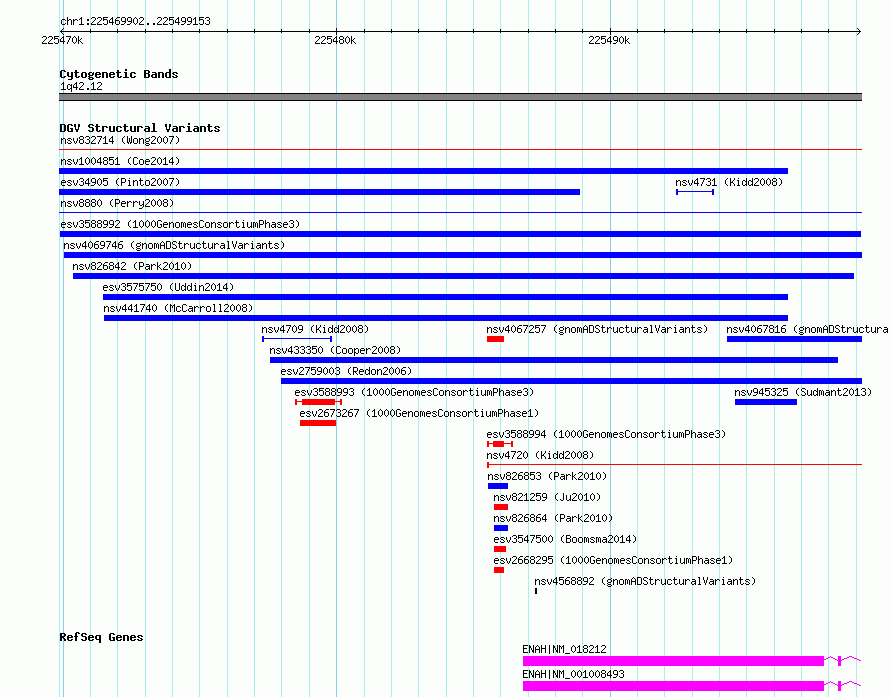Select the esv34905 thick blue bar
The height and width of the screenshot is (697, 890).
(x=320, y=192)
